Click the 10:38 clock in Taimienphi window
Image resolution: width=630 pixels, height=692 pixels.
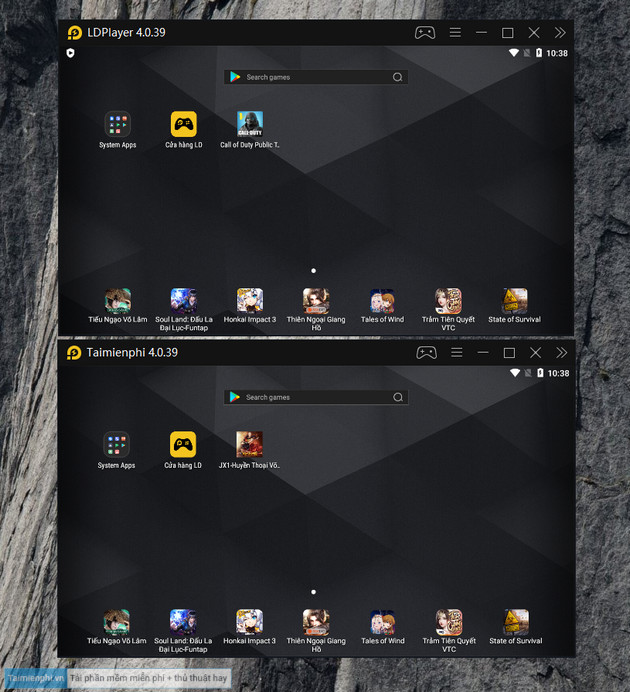pos(558,373)
